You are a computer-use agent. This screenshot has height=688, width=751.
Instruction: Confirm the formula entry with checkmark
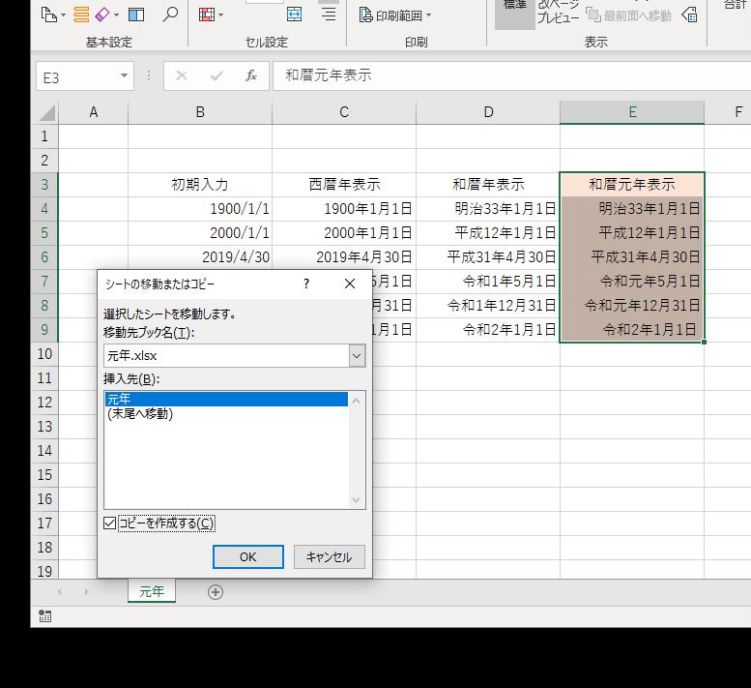(x=216, y=76)
